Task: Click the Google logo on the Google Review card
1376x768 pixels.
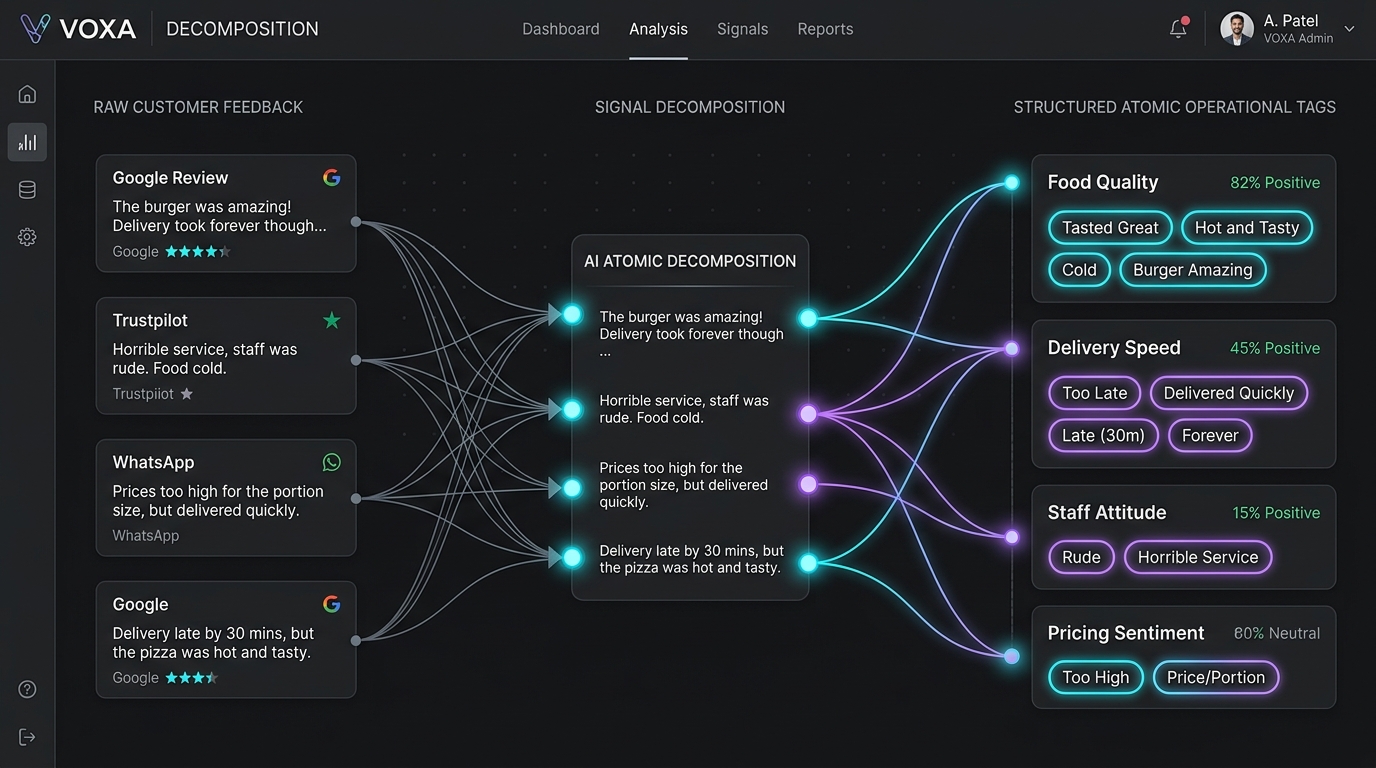Action: [x=332, y=178]
